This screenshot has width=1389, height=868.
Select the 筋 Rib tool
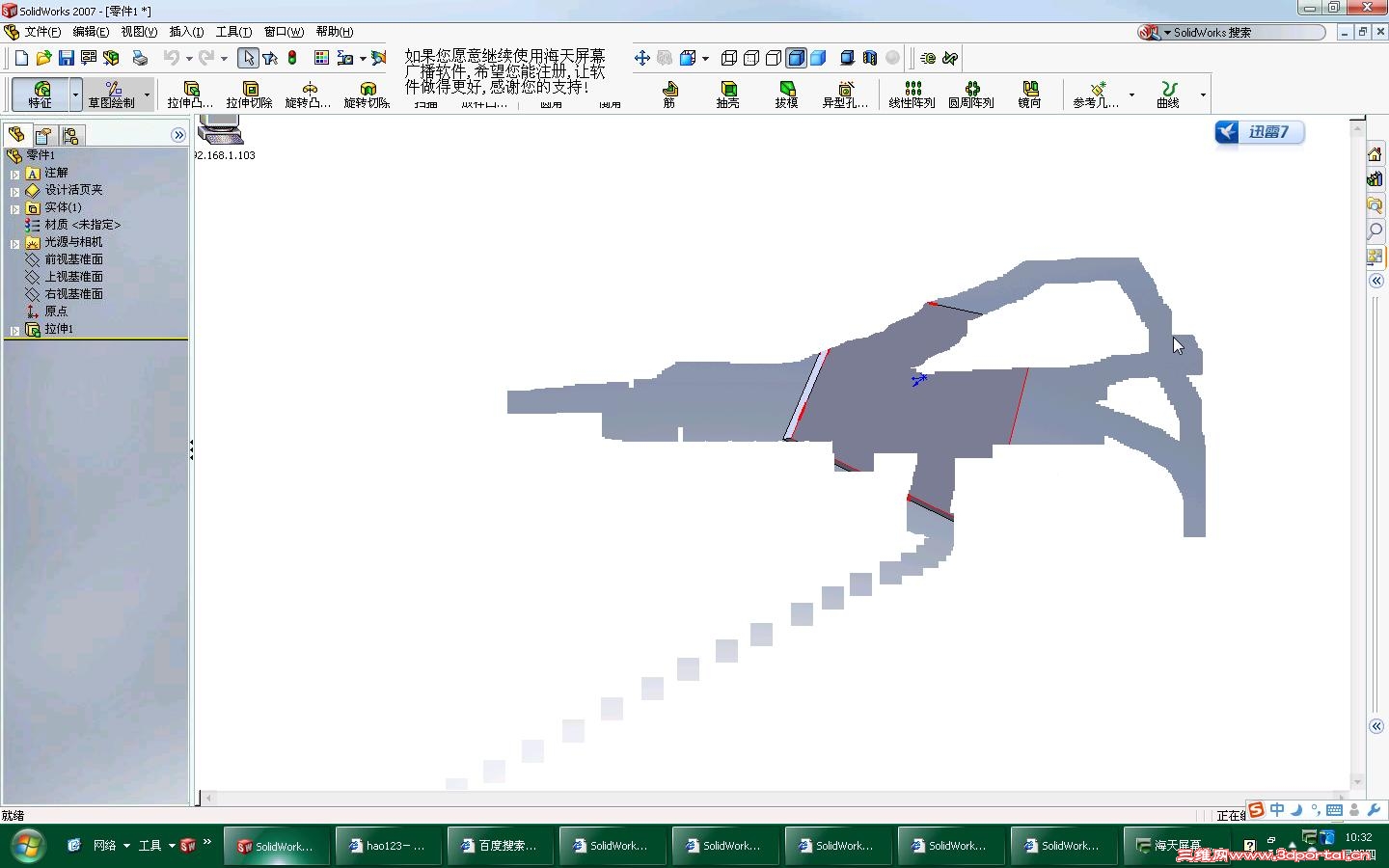tap(669, 95)
